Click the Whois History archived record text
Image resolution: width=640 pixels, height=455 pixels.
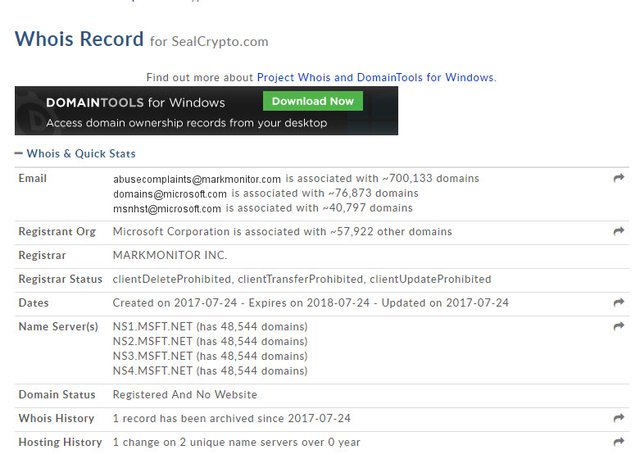tap(231, 418)
